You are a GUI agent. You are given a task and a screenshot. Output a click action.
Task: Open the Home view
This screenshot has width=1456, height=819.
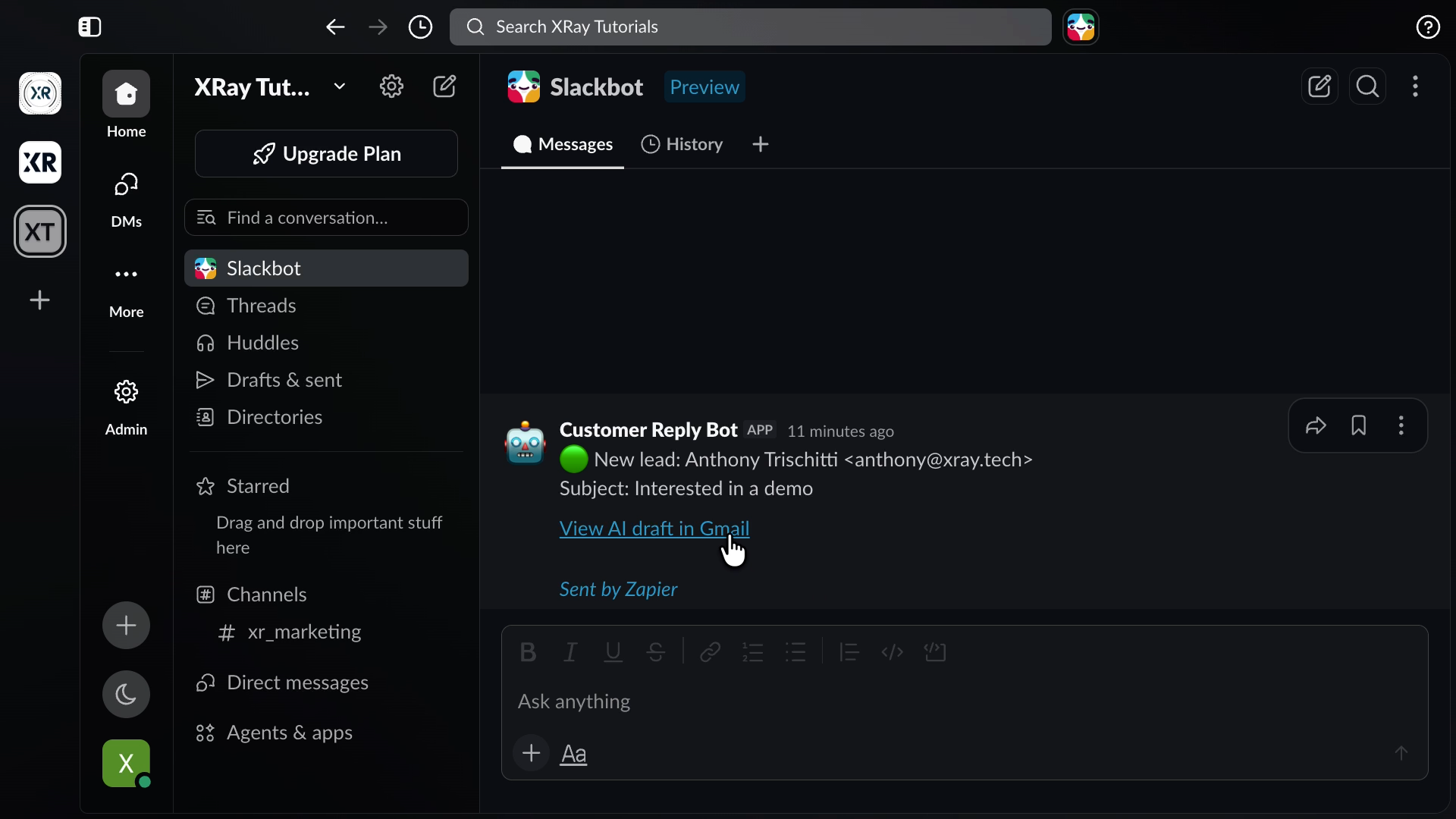[126, 106]
